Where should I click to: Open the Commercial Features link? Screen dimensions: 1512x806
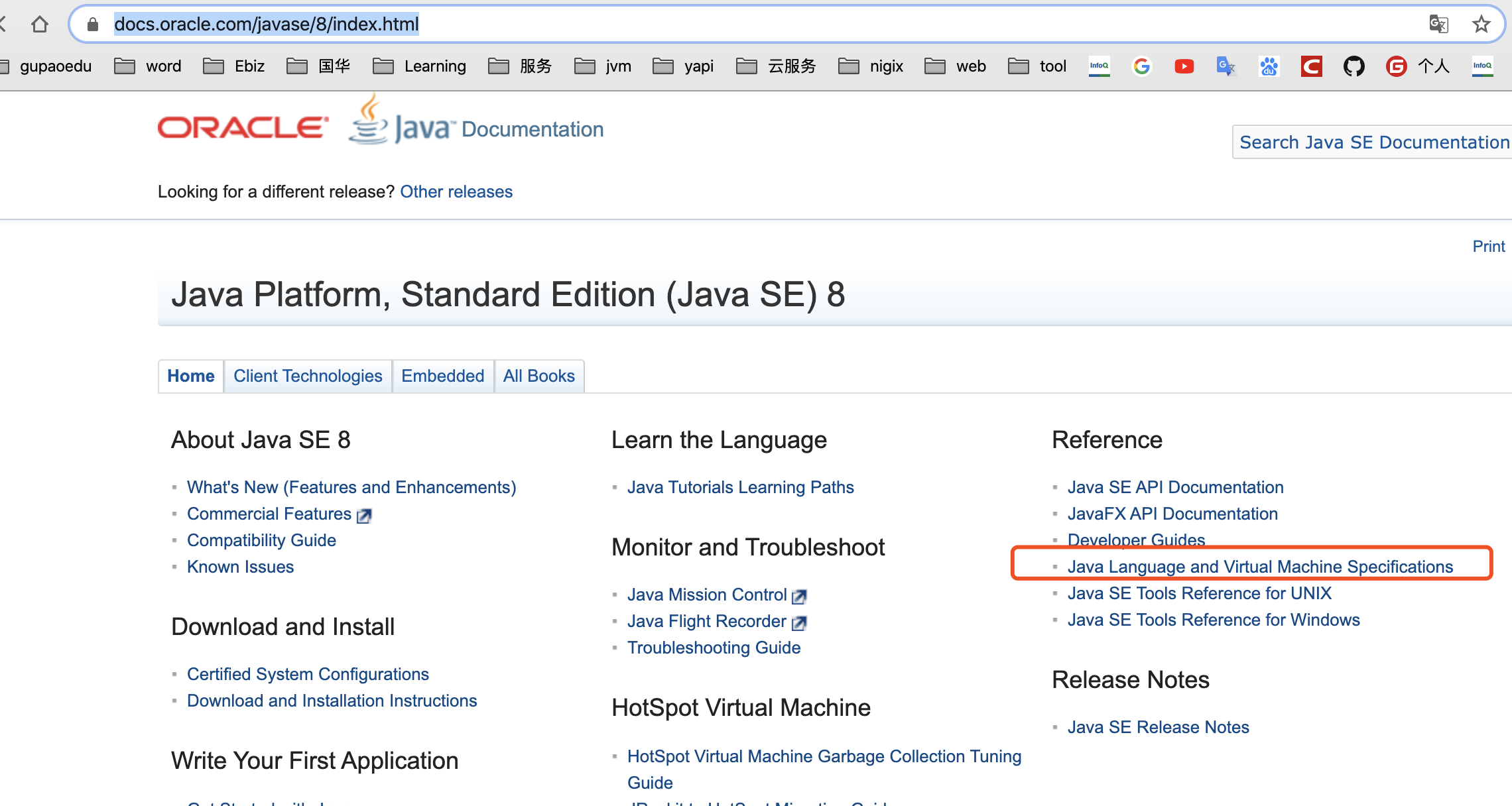tap(269, 514)
